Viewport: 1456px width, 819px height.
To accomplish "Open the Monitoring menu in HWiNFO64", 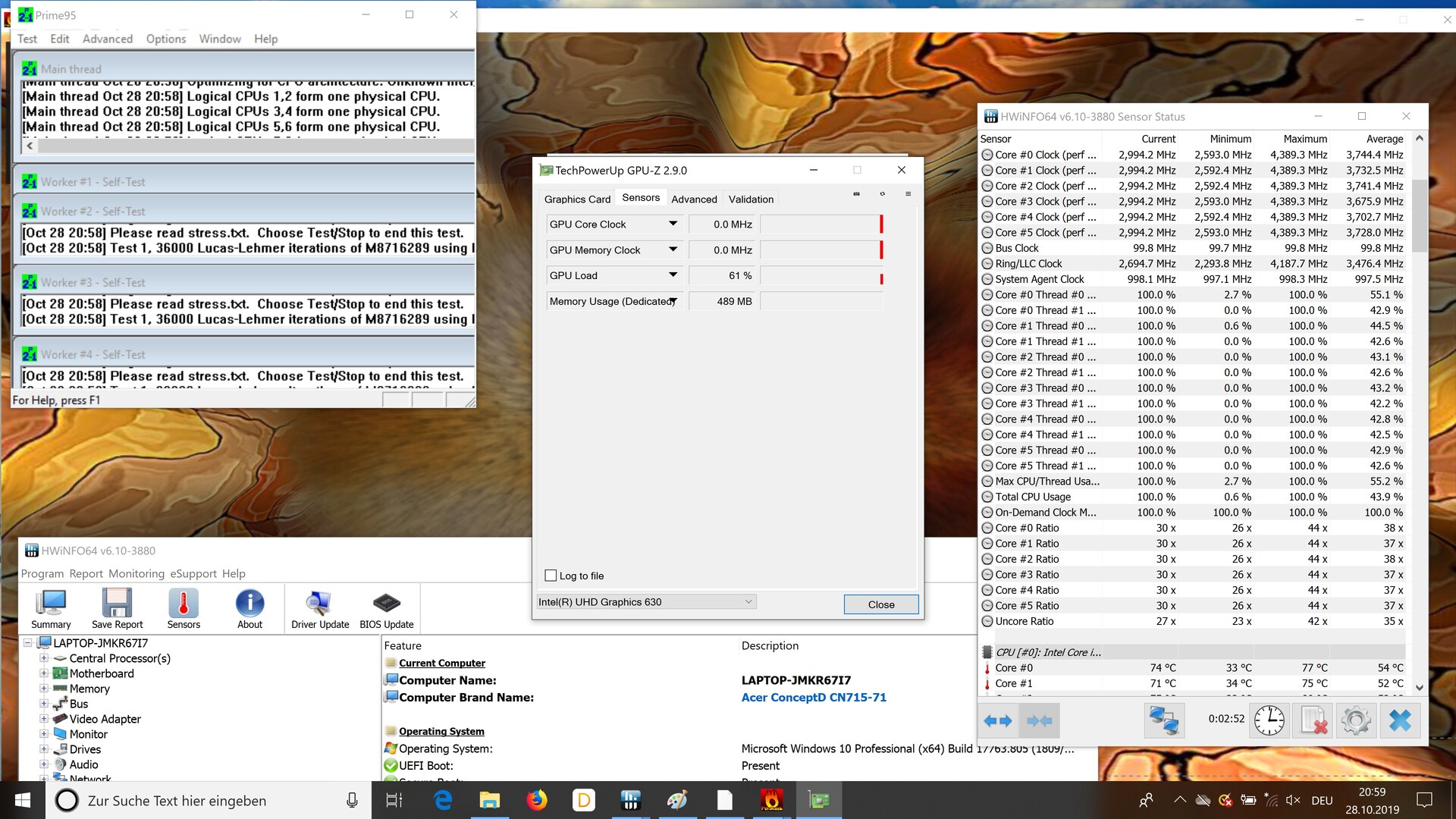I will point(136,573).
